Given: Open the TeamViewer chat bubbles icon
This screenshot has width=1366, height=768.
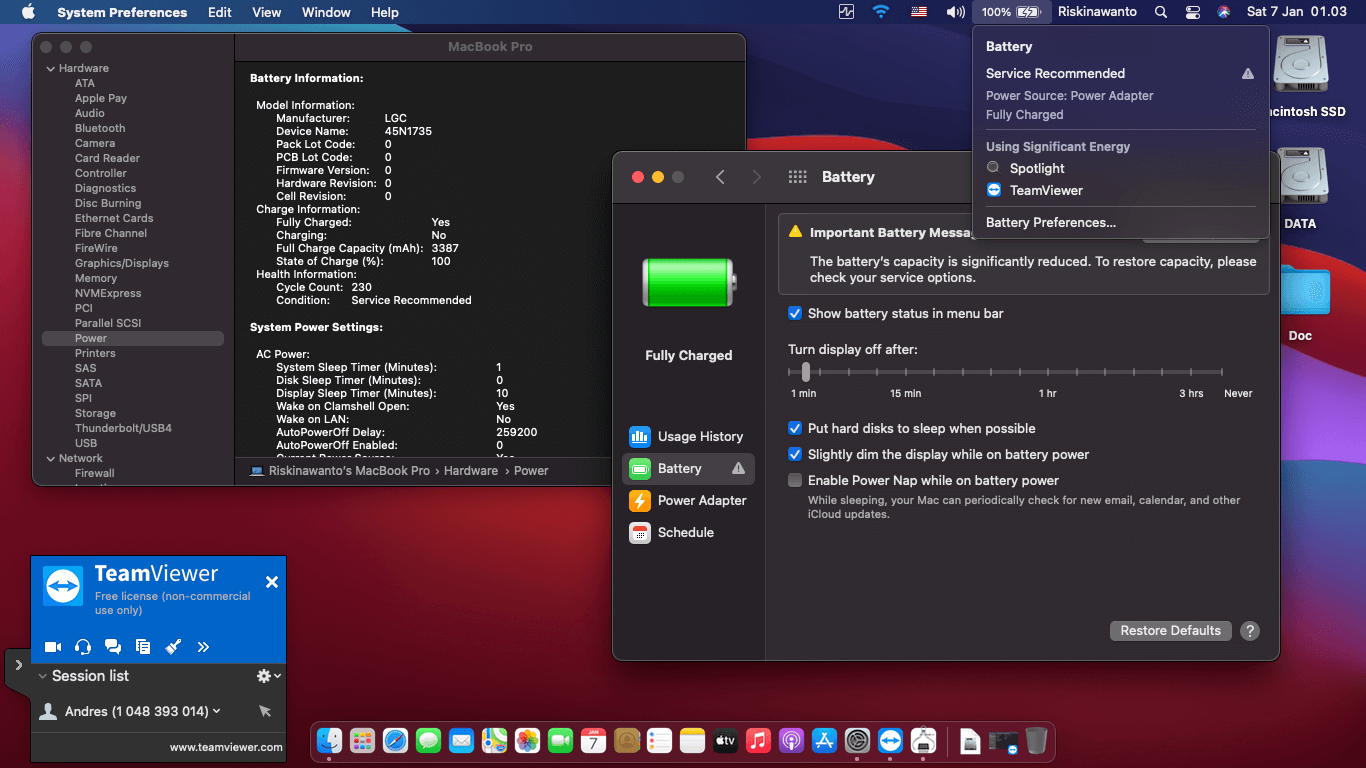Looking at the screenshot, I should coord(113,647).
